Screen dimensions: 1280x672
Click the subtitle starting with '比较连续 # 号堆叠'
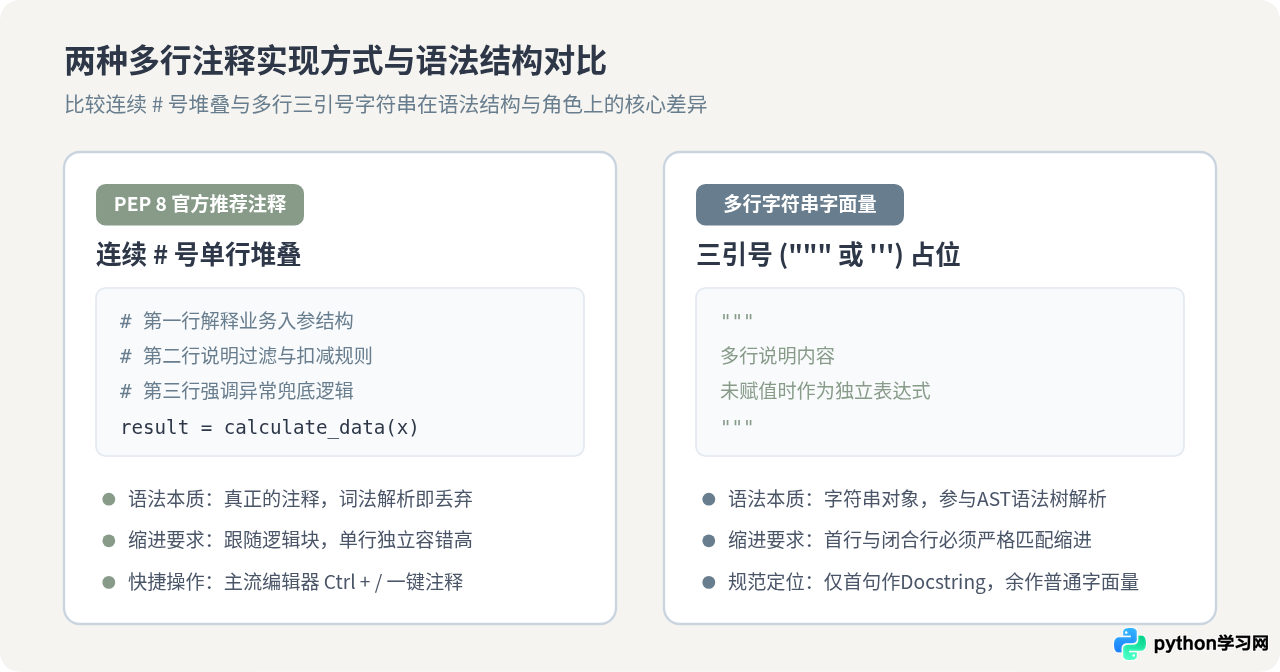[x=386, y=105]
